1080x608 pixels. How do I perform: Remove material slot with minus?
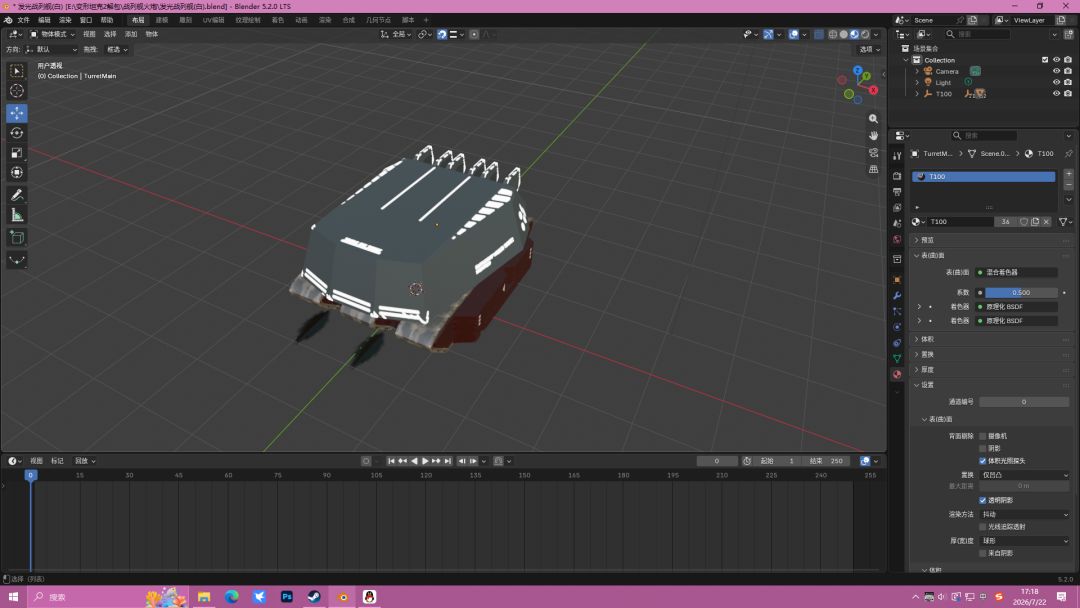point(1068,185)
